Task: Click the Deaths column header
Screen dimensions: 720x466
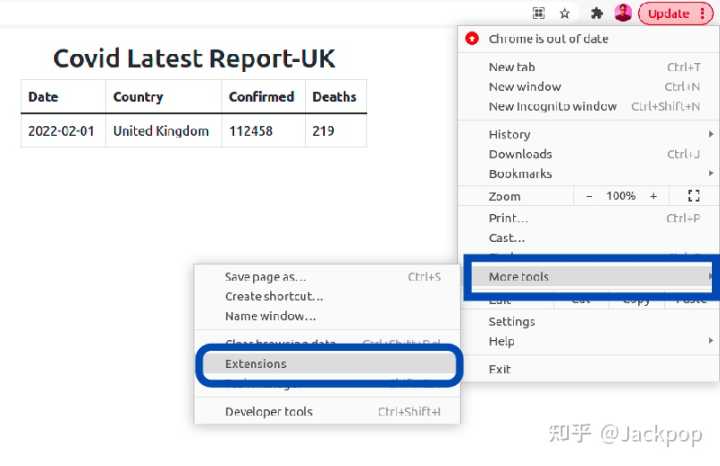Action: coord(334,97)
